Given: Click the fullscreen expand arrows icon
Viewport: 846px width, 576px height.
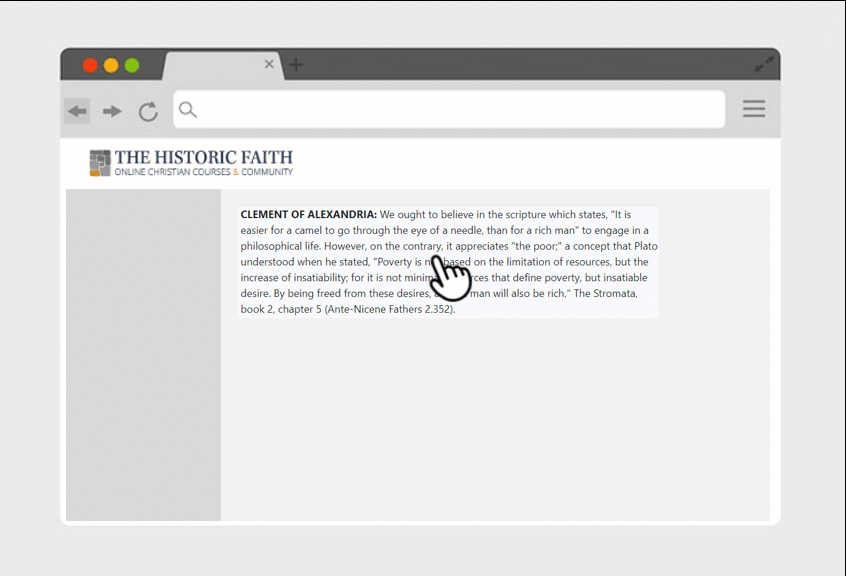Looking at the screenshot, I should click(764, 64).
